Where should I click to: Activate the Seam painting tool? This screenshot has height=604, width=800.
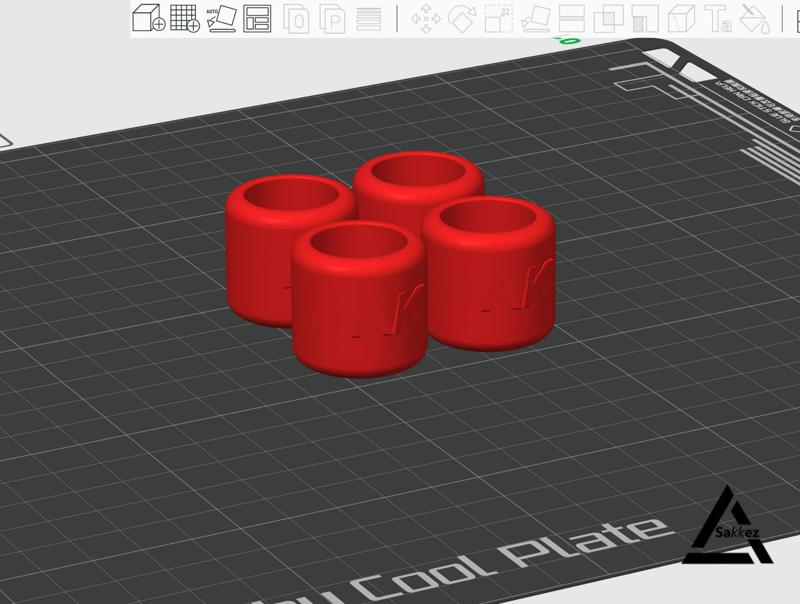click(682, 19)
